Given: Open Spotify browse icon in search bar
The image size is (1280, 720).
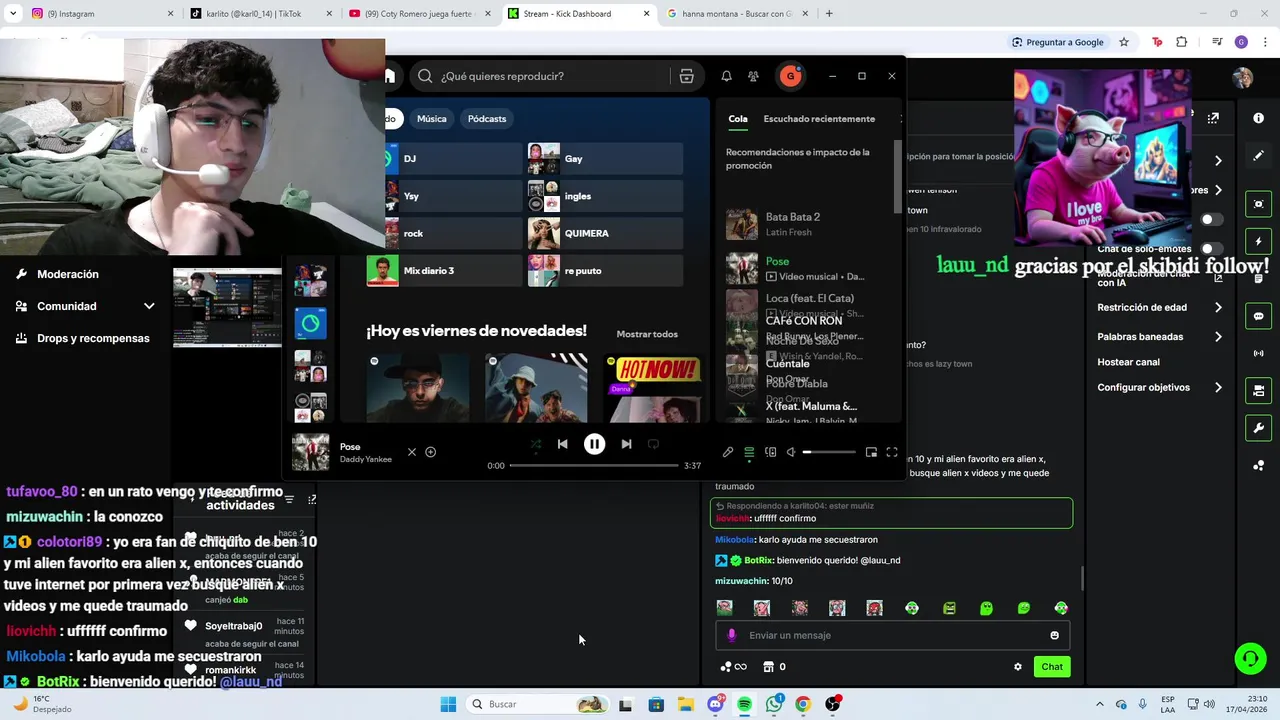Looking at the screenshot, I should click(x=686, y=76).
